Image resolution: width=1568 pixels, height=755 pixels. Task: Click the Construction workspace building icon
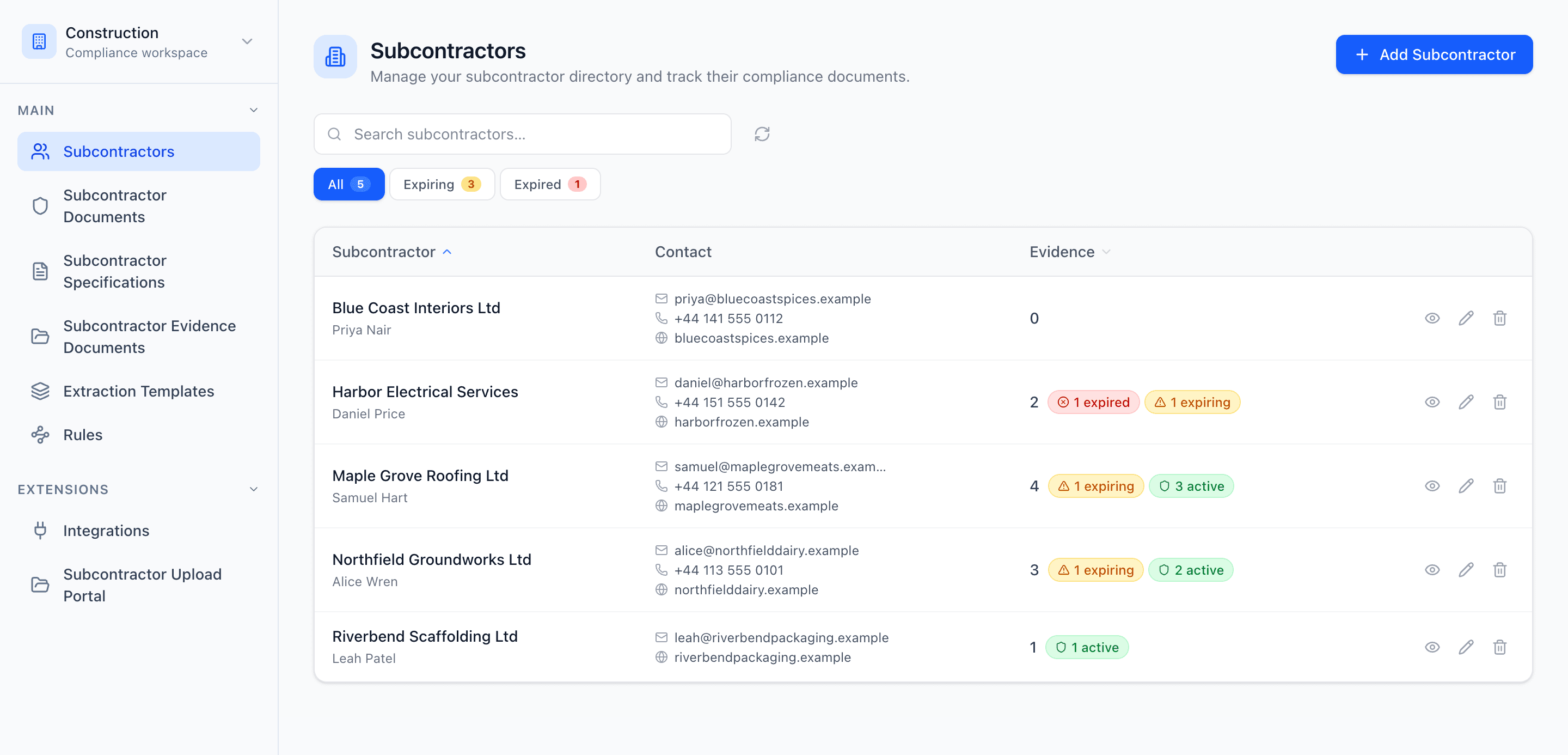click(x=39, y=41)
